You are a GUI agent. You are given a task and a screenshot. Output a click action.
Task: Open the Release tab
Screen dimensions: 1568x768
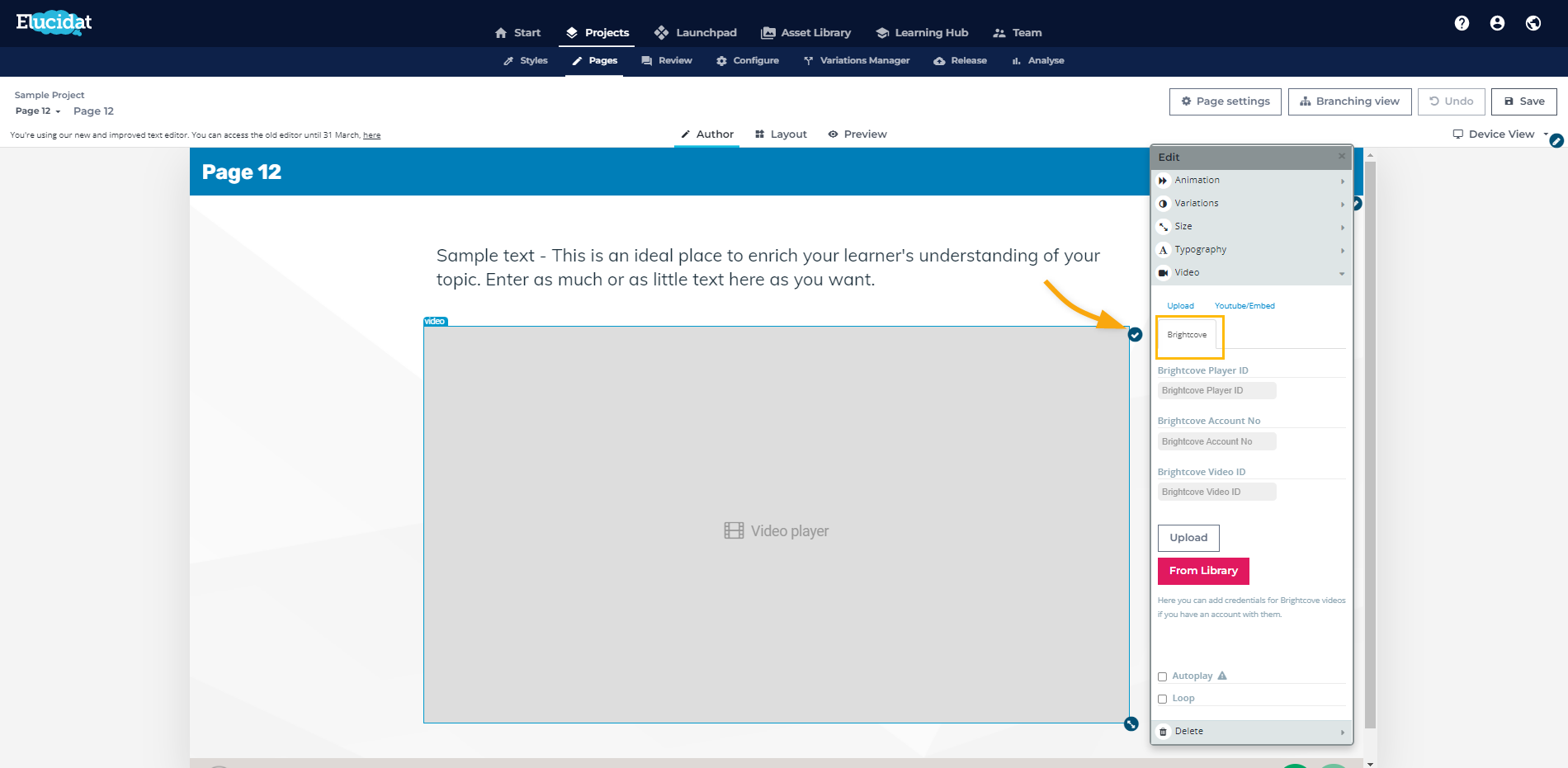[x=961, y=61]
